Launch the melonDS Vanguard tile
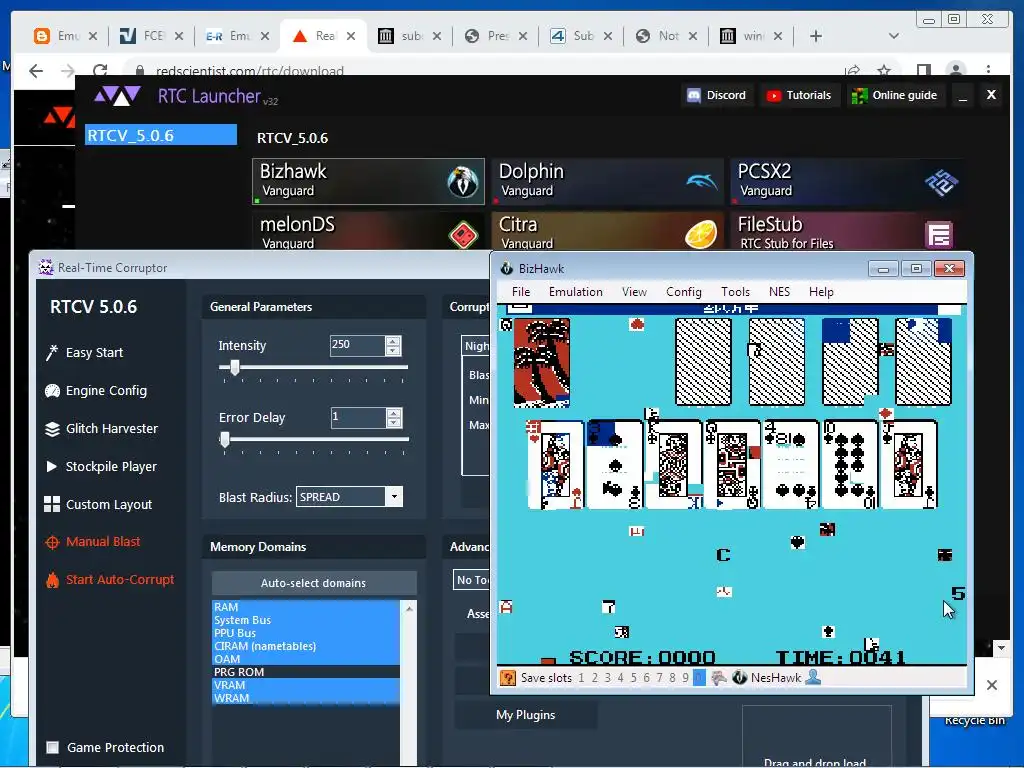 (368, 231)
